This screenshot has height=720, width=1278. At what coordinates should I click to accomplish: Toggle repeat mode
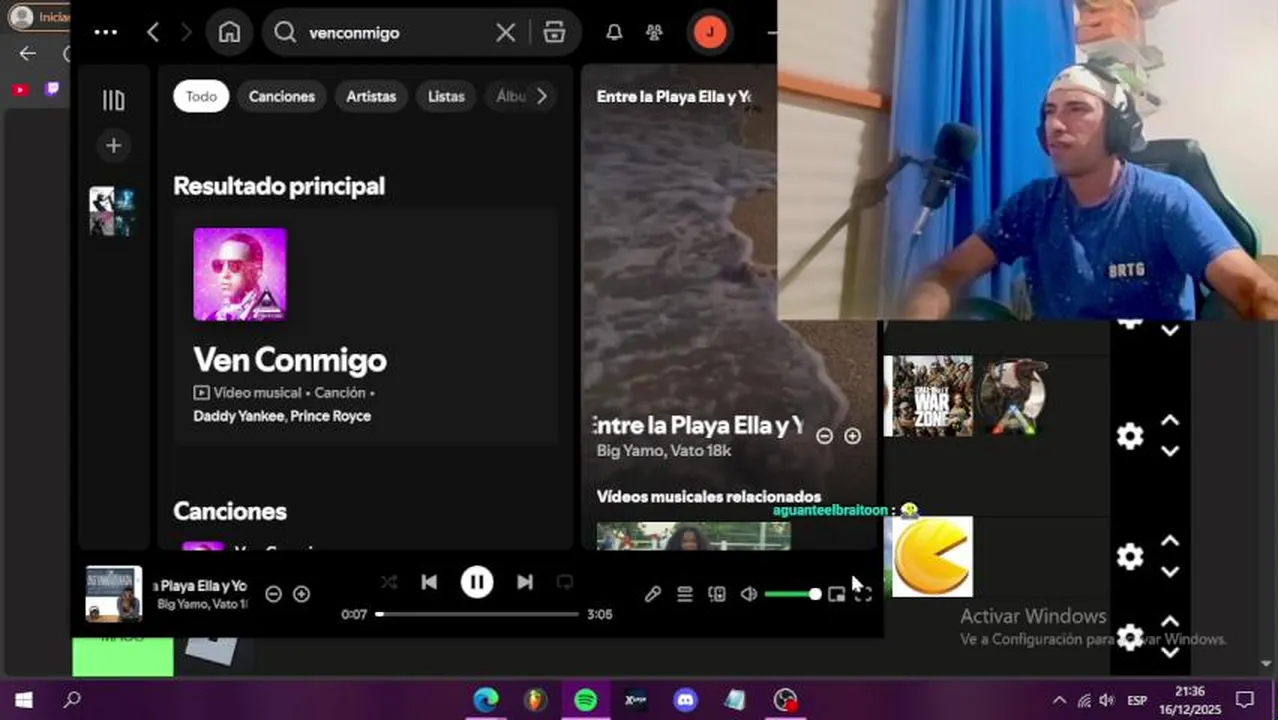coord(565,582)
